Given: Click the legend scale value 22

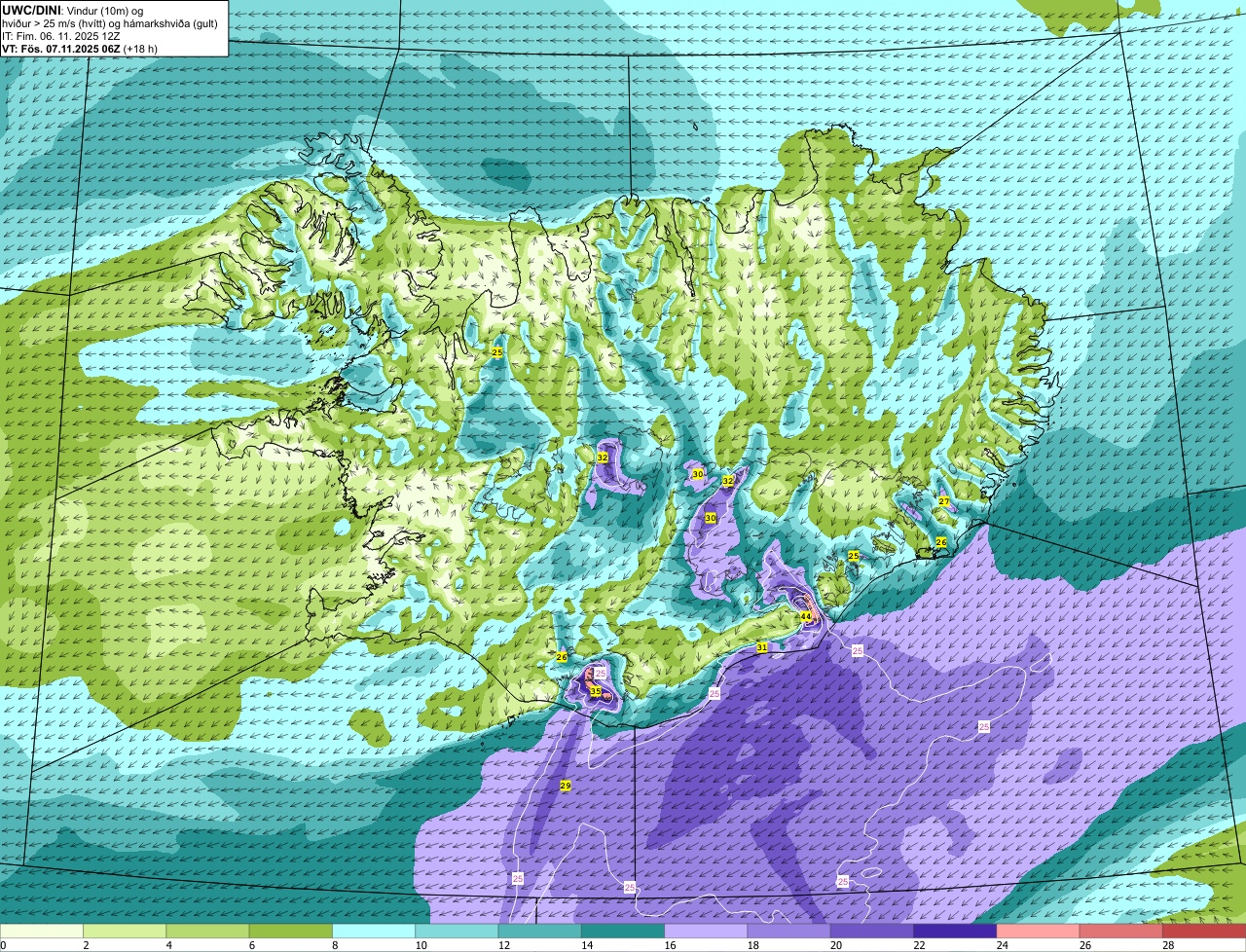Looking at the screenshot, I should tap(918, 945).
